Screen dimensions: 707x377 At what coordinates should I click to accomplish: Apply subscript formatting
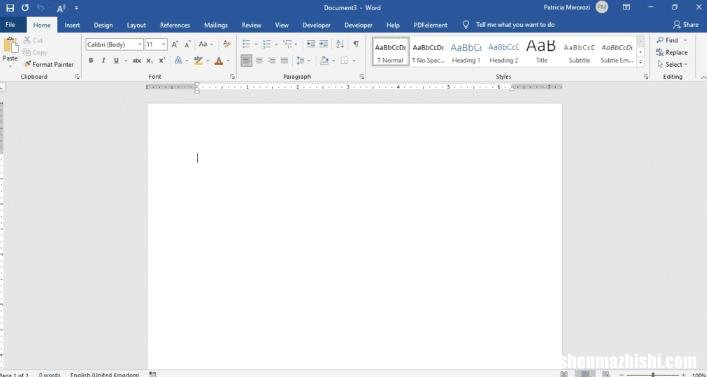click(149, 60)
